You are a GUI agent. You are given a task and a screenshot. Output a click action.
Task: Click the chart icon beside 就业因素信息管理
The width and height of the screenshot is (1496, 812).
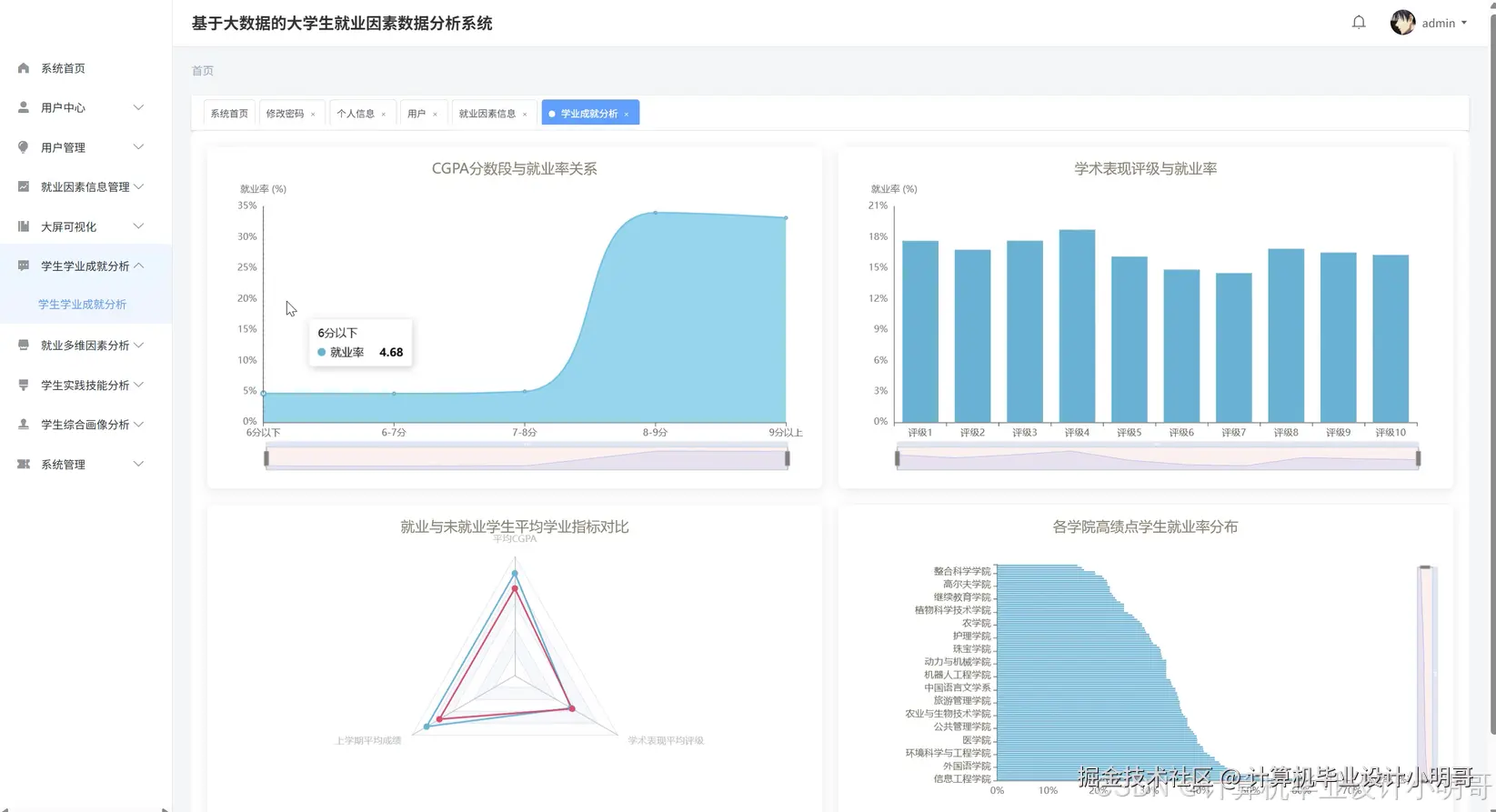(24, 186)
